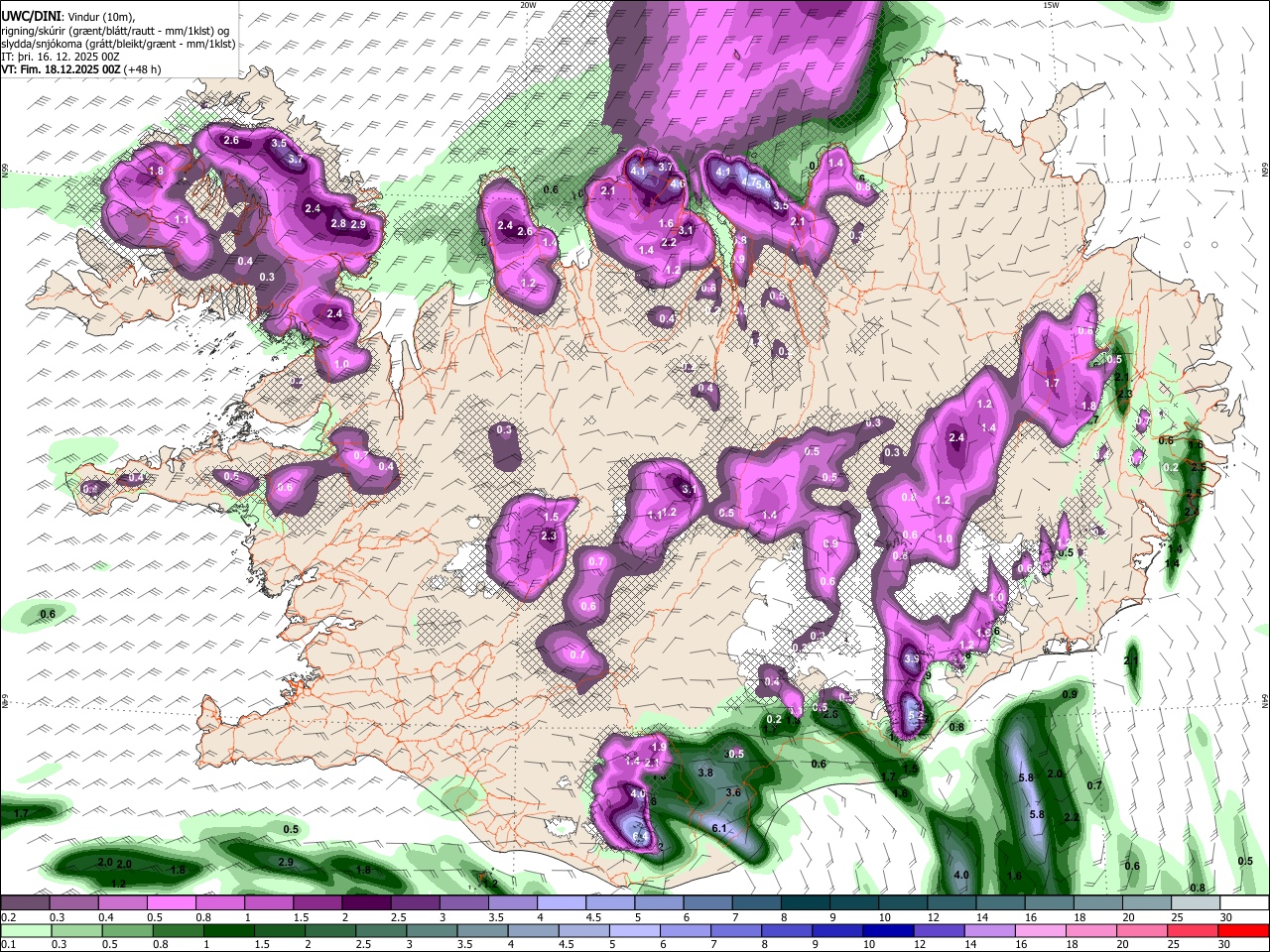Select the 1–1.5 snow legend swatch
Image resolution: width=1270 pixels, height=952 pixels.
point(268,903)
